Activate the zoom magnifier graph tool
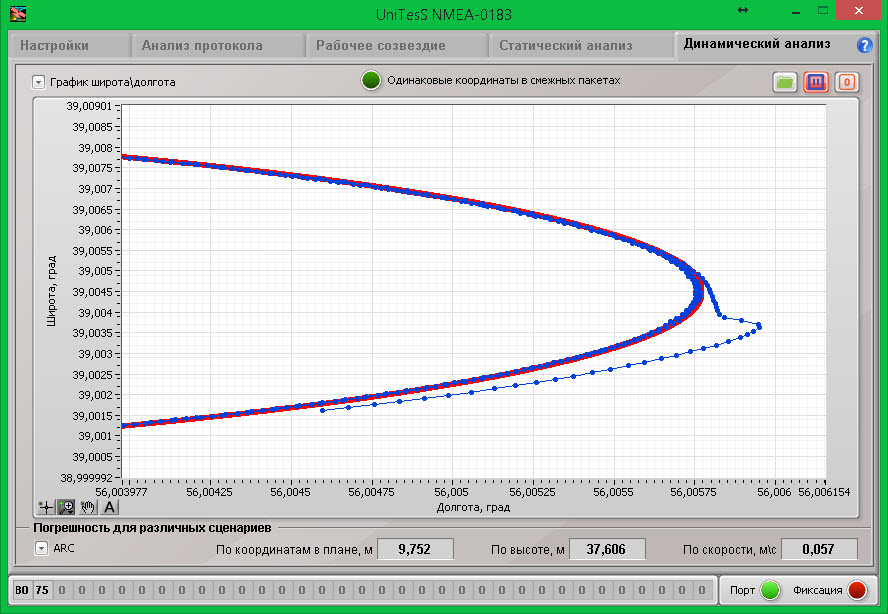 [66, 507]
